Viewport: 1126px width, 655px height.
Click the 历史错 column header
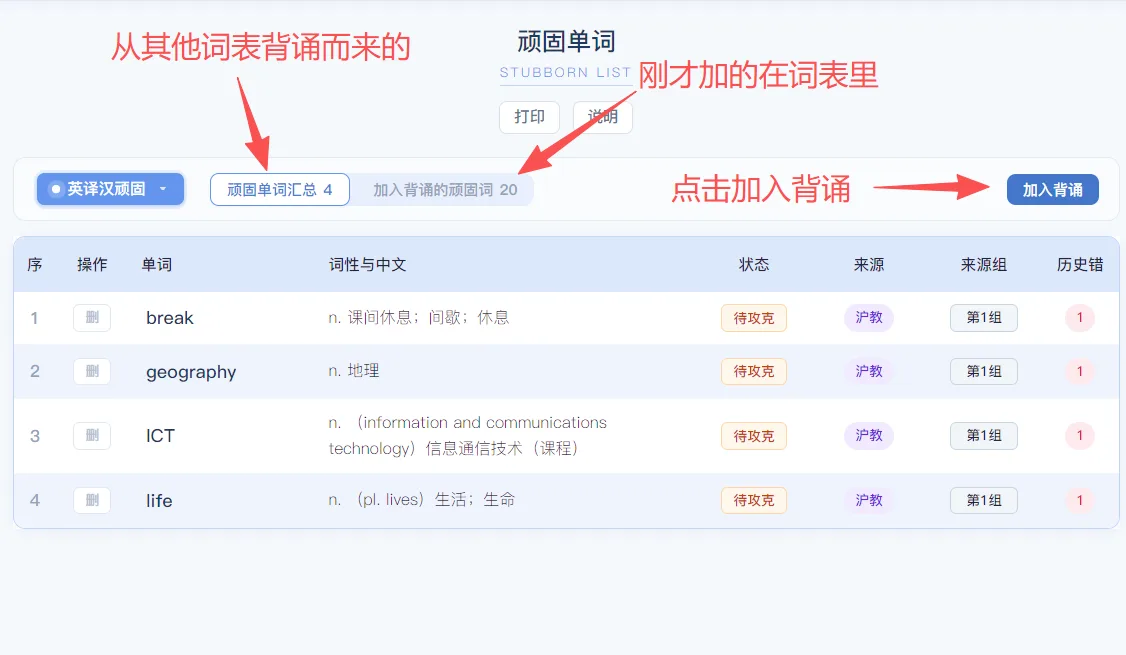click(x=1080, y=264)
